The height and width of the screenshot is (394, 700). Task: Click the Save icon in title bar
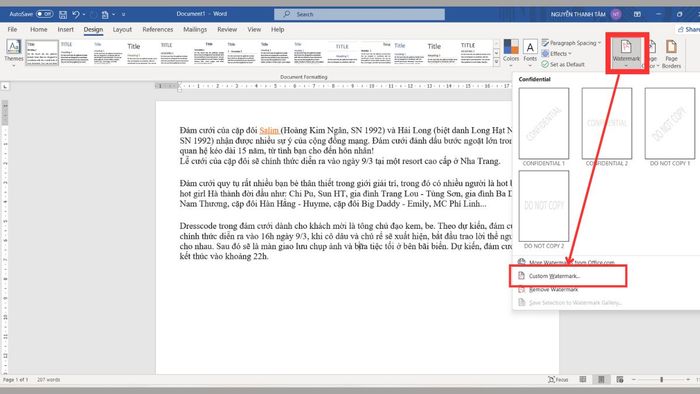click(63, 14)
